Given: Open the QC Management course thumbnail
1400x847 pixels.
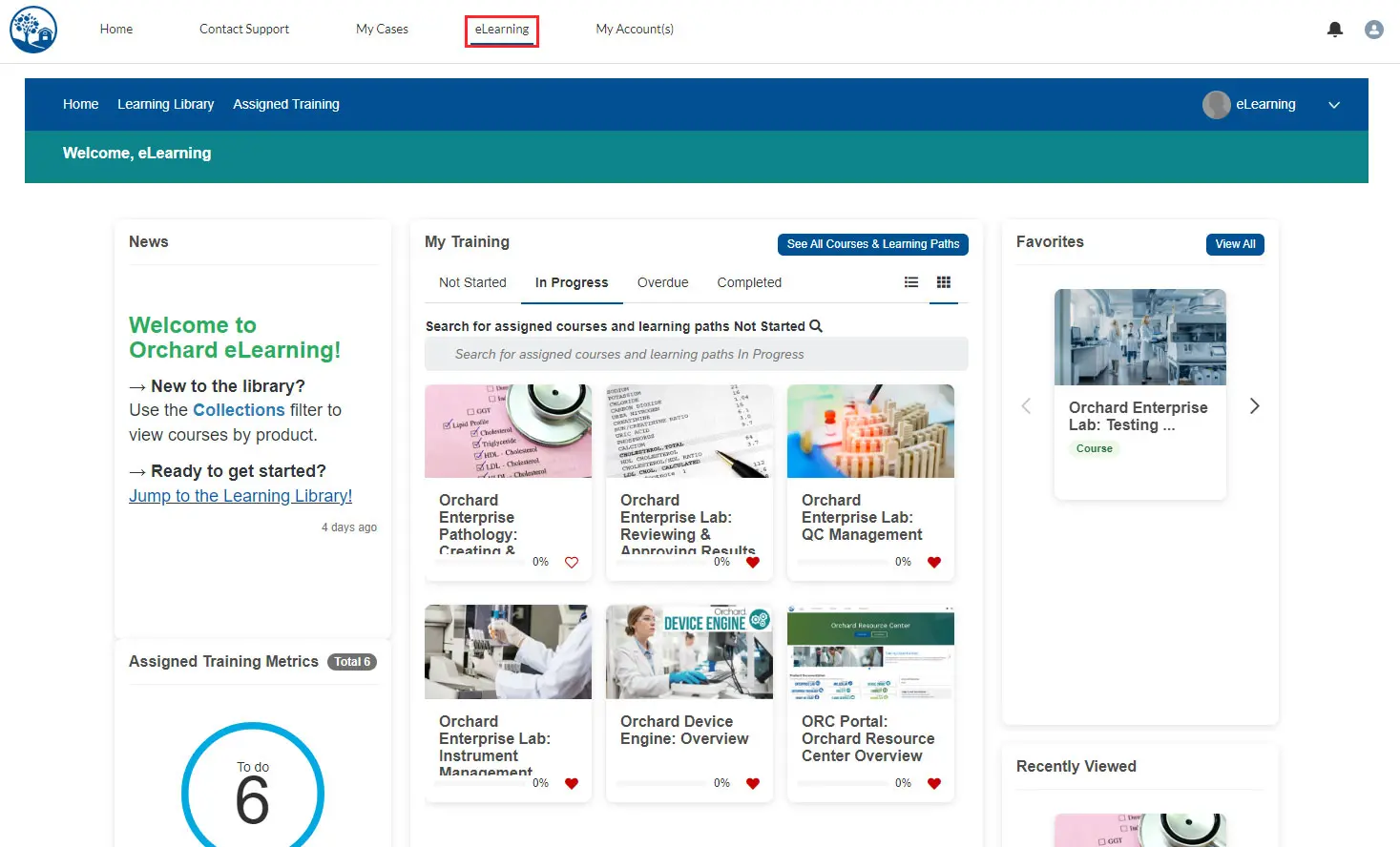Looking at the screenshot, I should 870,431.
